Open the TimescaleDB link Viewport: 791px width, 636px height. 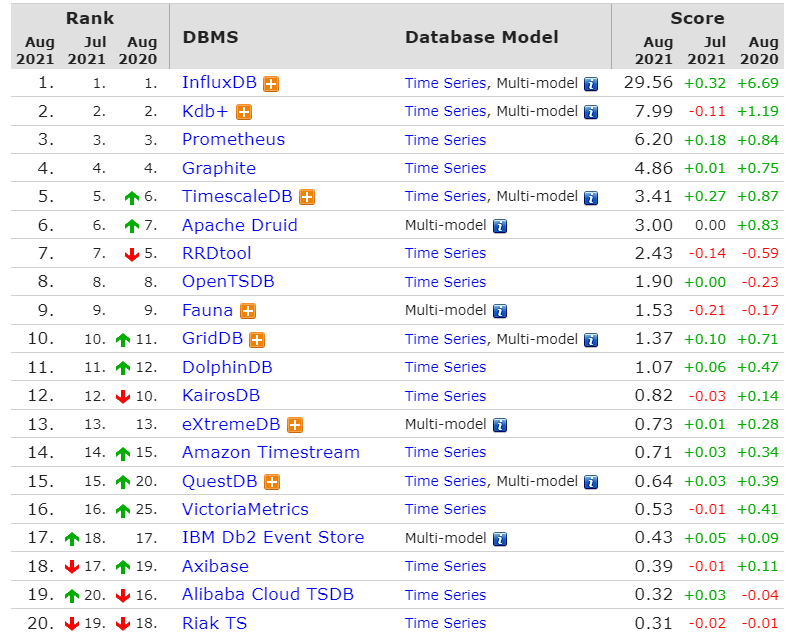pos(237,196)
